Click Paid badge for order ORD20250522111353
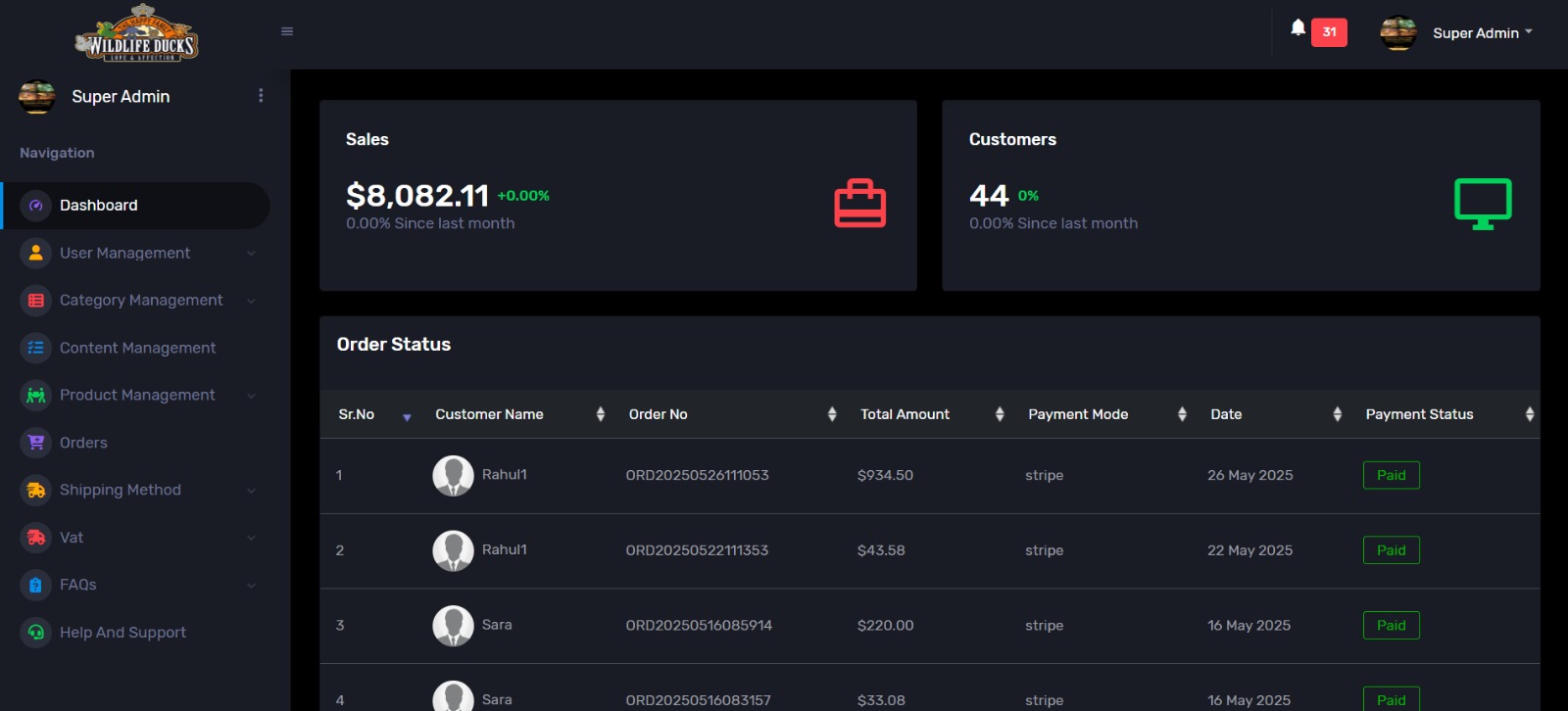 (1391, 550)
